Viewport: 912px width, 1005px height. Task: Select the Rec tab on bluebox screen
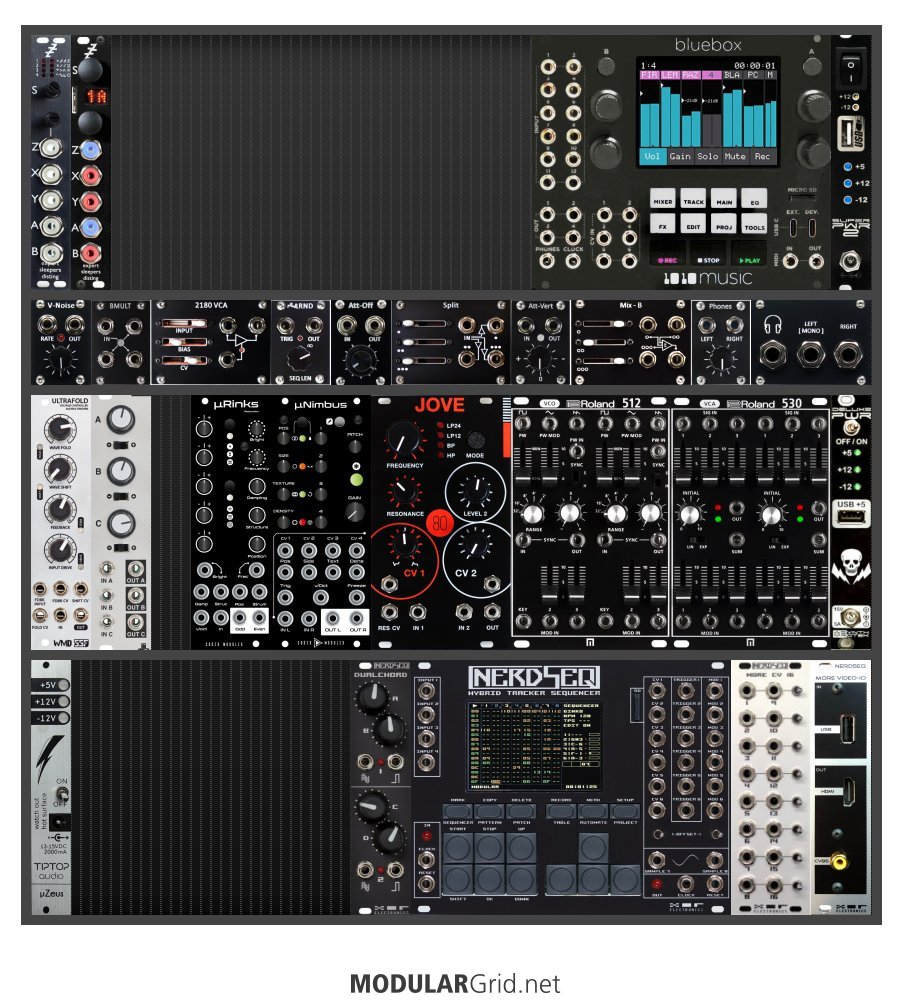coord(762,156)
